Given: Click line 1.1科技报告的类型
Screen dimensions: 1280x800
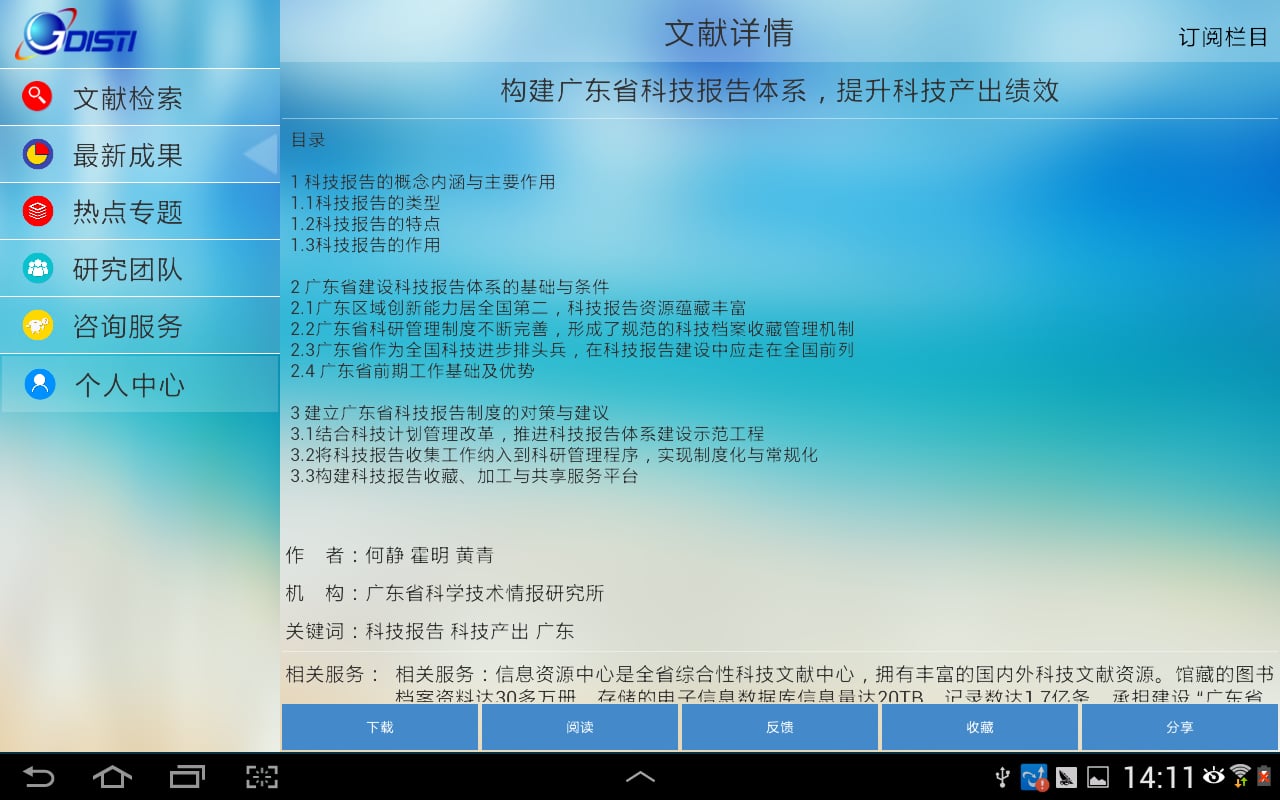Looking at the screenshot, I should pos(365,203).
